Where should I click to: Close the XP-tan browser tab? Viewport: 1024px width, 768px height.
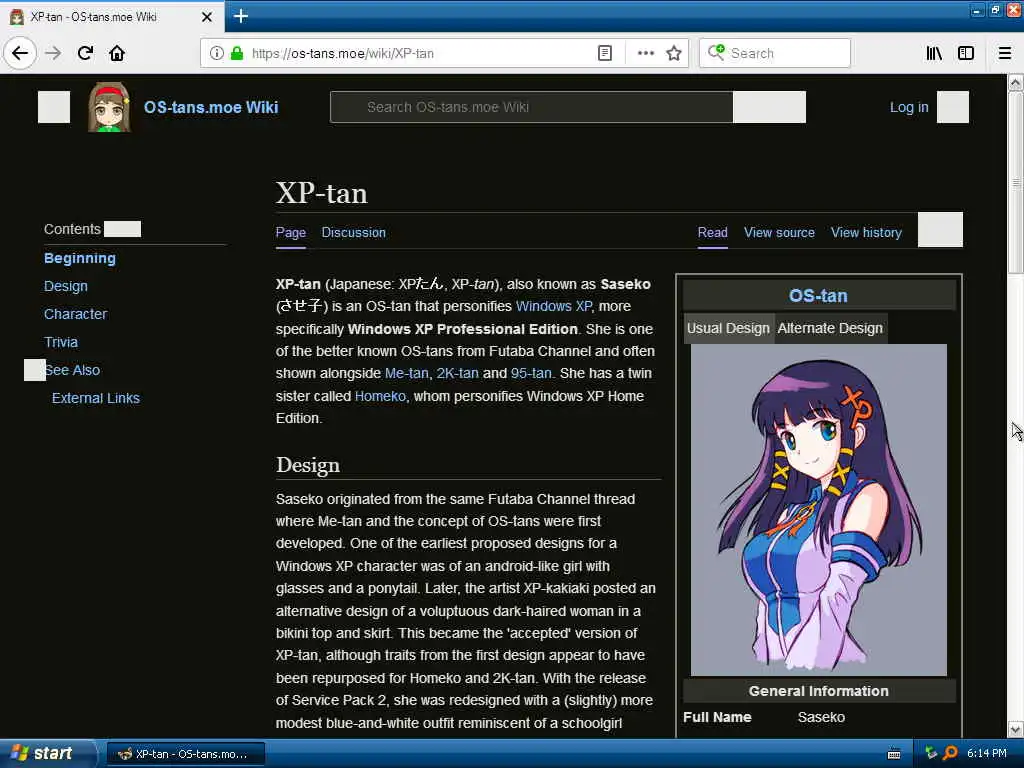coord(206,16)
